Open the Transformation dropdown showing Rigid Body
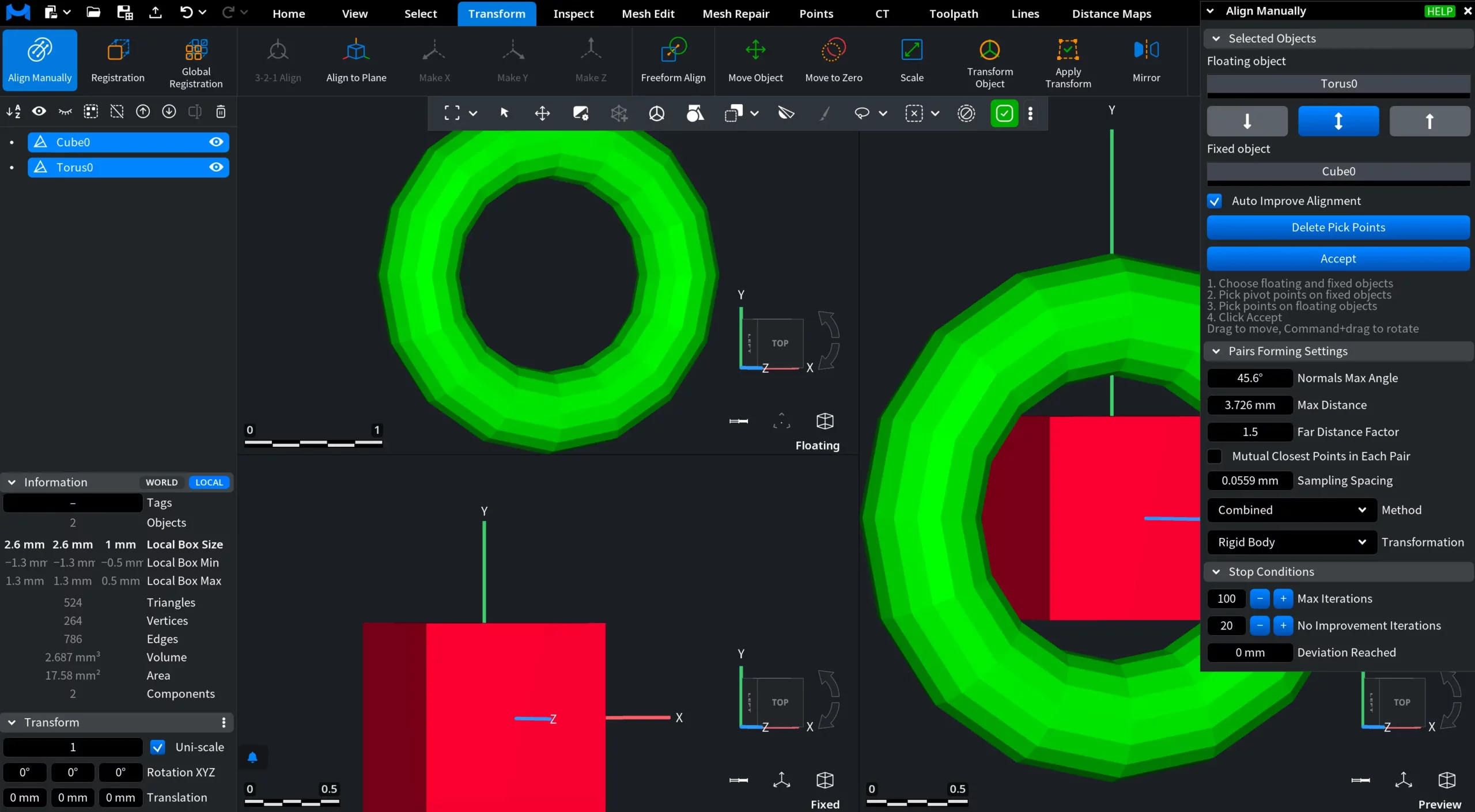This screenshot has width=1475, height=812. click(1292, 542)
